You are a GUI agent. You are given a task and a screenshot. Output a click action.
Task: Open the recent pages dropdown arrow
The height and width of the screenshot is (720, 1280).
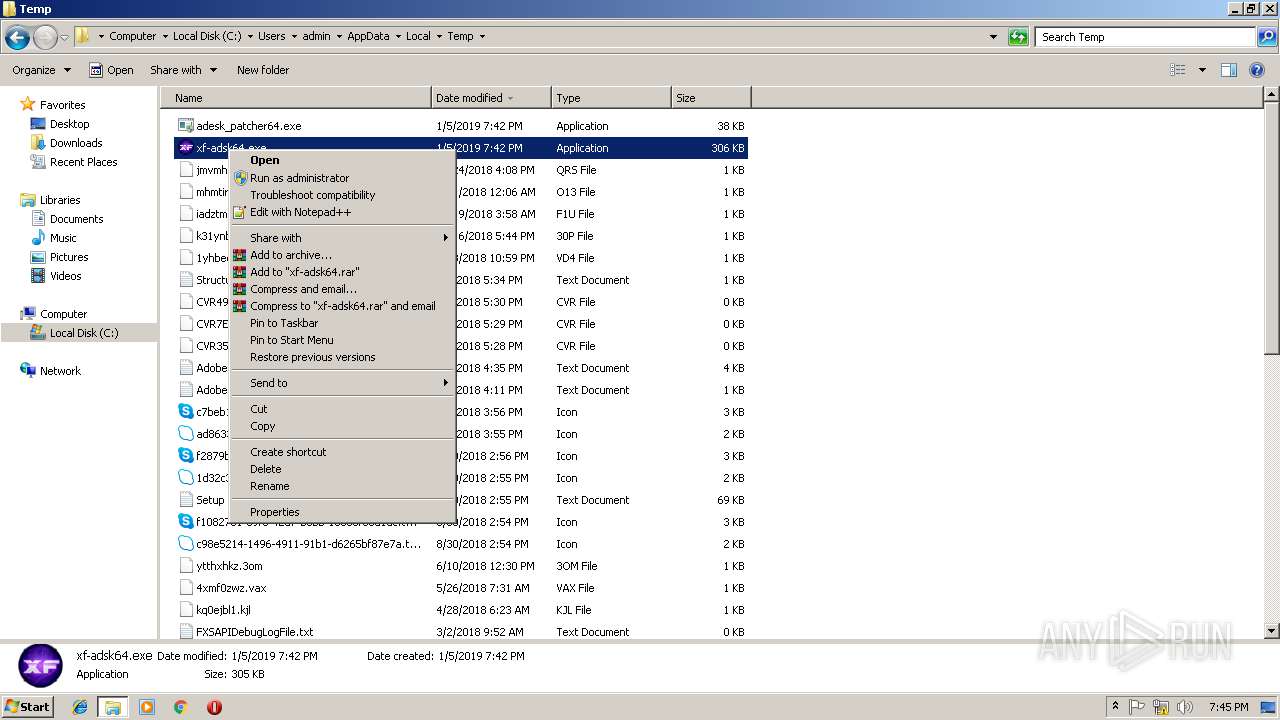coord(65,37)
